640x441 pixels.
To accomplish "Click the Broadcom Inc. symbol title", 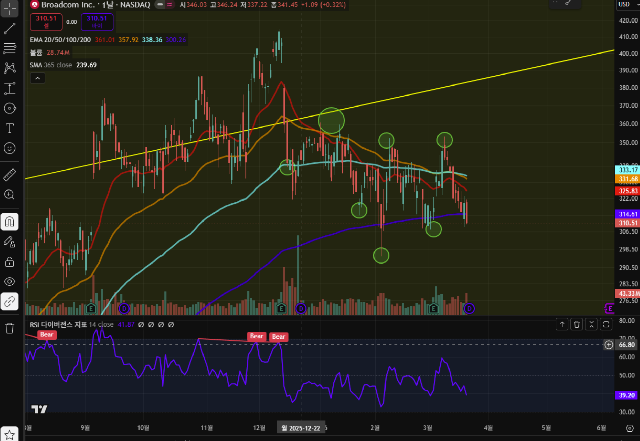I will point(68,5).
